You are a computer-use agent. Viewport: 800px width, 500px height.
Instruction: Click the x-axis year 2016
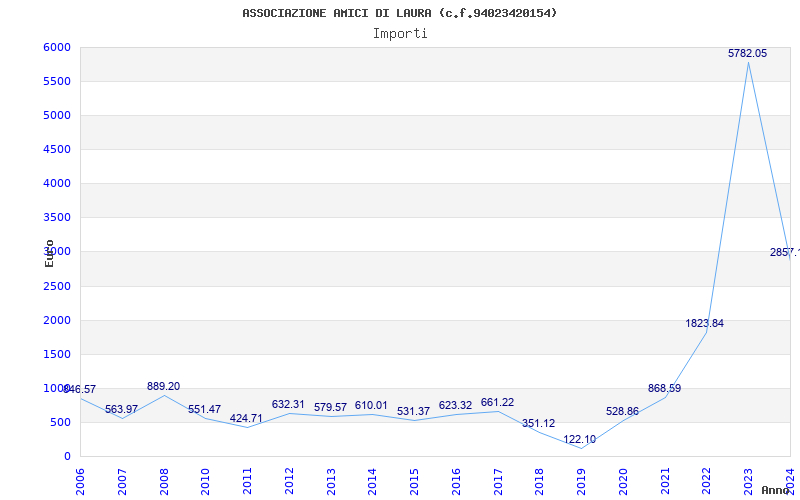[456, 482]
